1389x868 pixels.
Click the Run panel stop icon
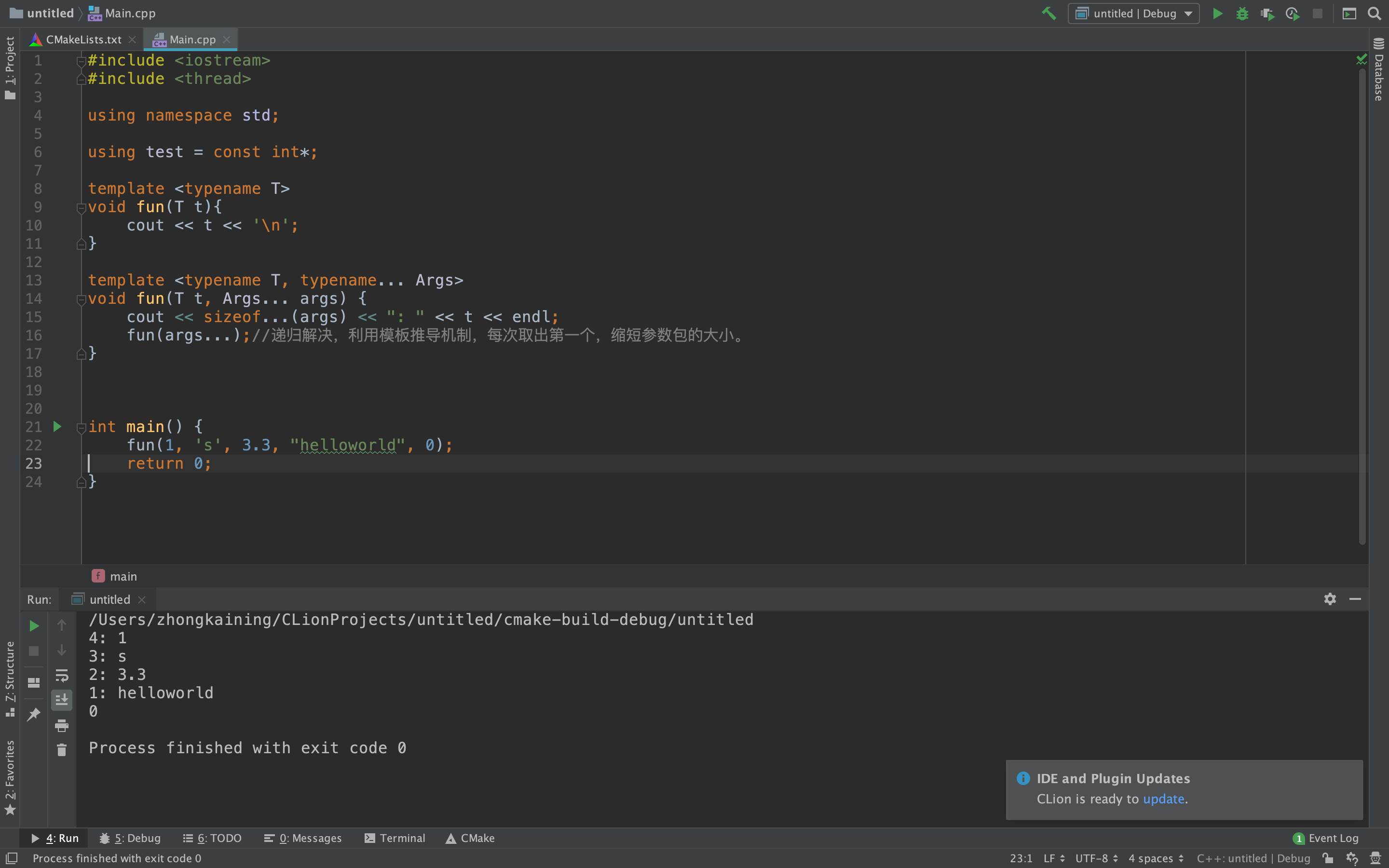pyautogui.click(x=34, y=651)
